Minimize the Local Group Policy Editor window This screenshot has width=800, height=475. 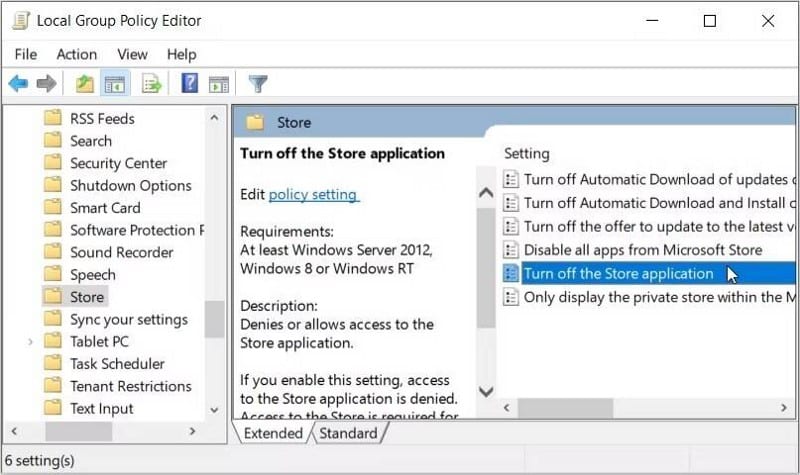point(652,21)
